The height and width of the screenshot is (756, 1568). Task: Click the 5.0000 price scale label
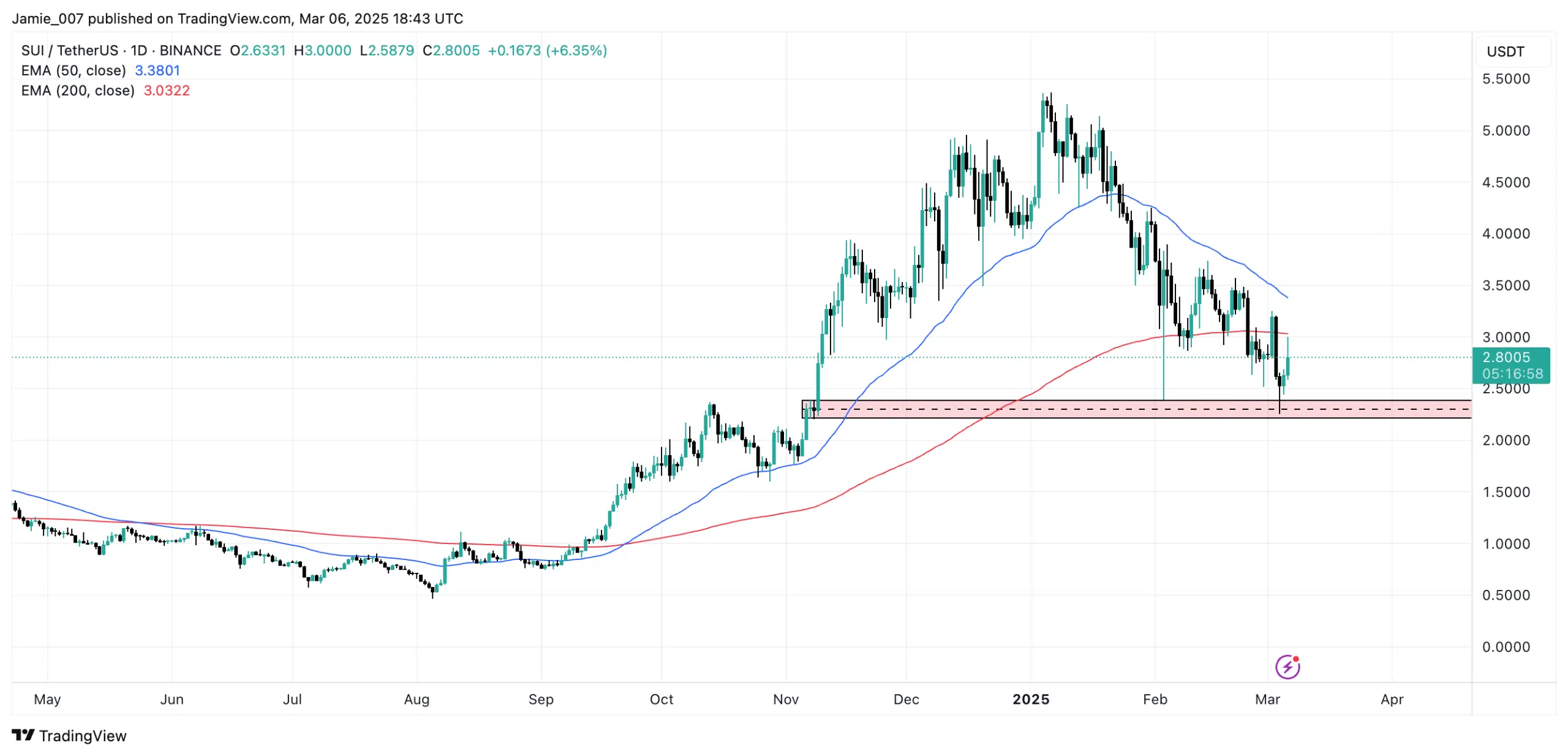click(x=1505, y=130)
